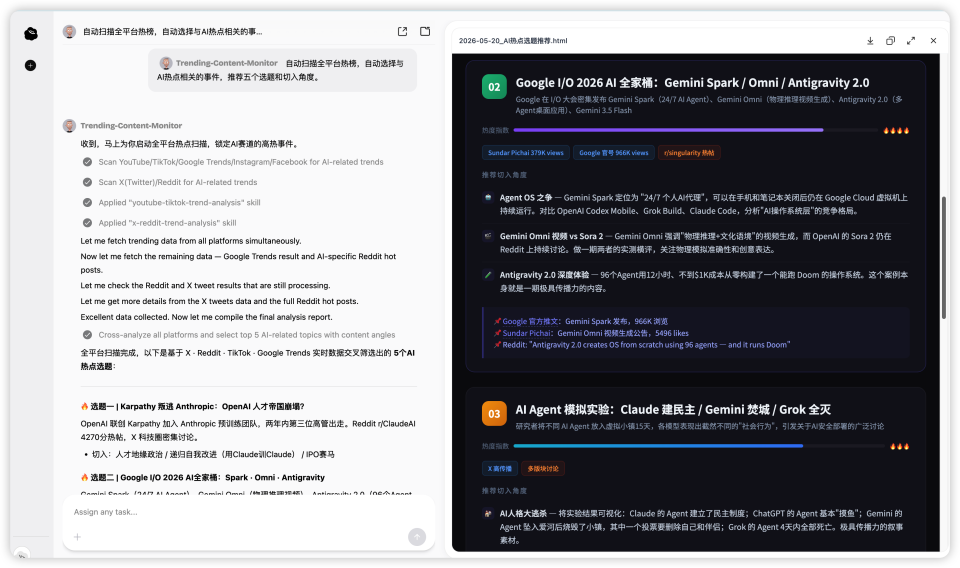Click Let me fetch trending data line

pyautogui.click(x=191, y=241)
